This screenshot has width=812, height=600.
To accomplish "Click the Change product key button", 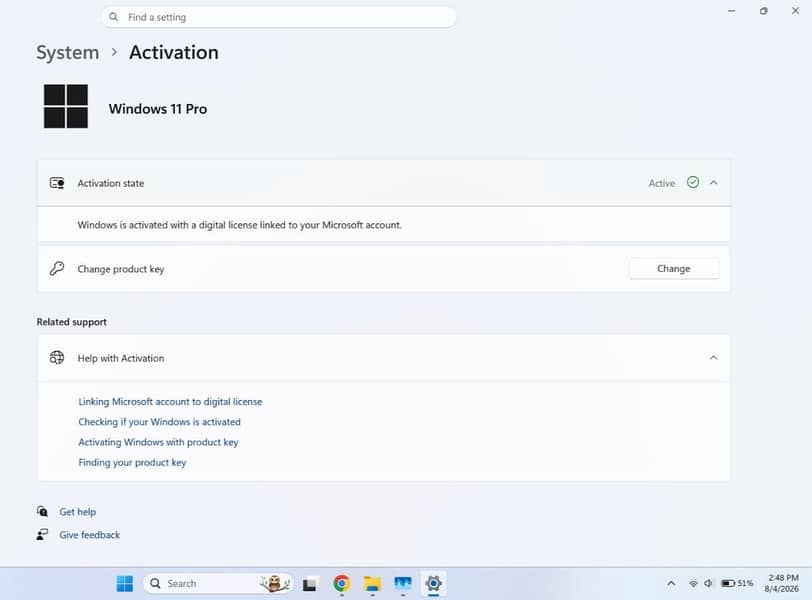I will 674,268.
